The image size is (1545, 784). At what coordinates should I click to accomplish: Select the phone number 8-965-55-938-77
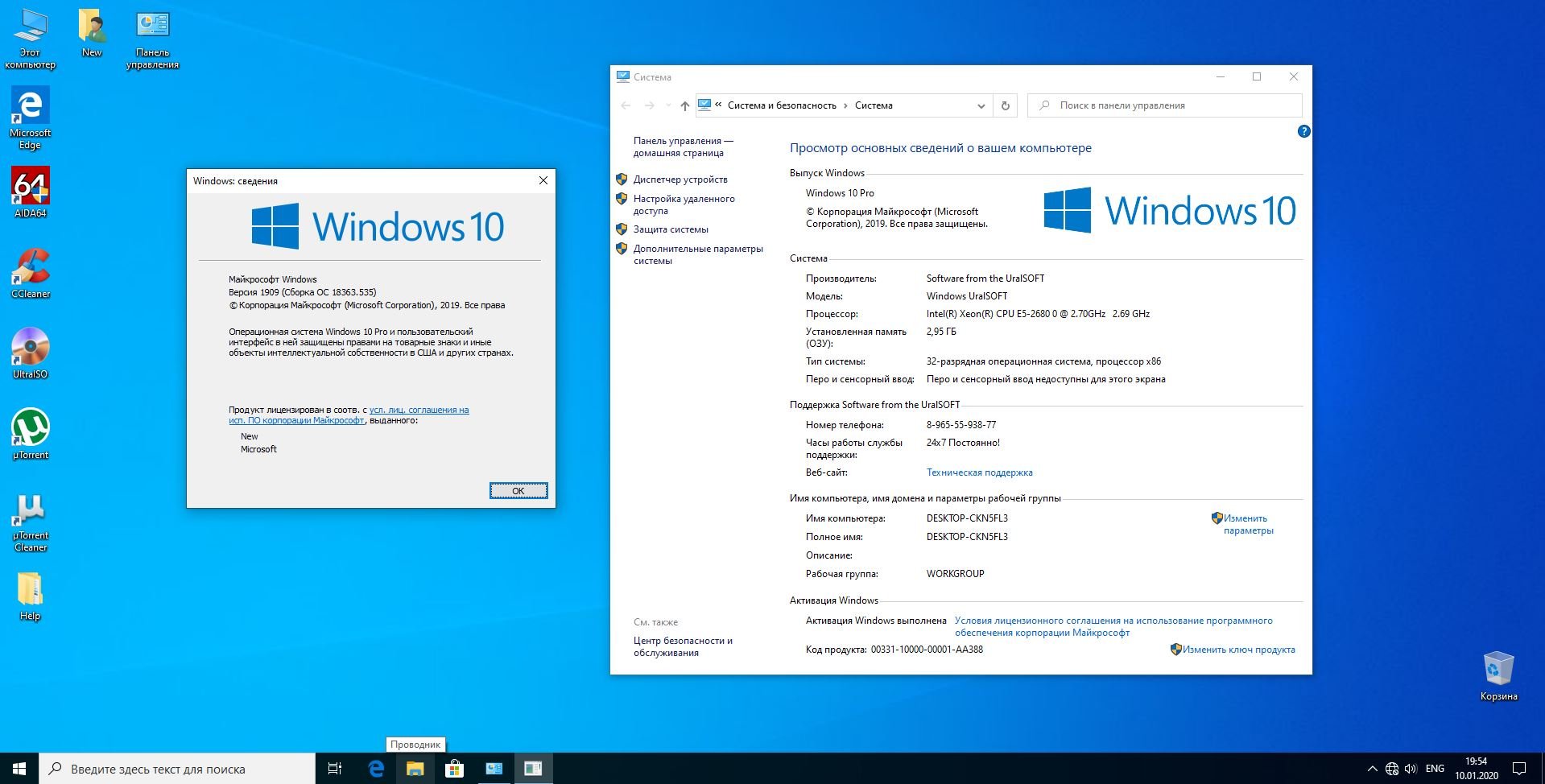click(x=961, y=425)
